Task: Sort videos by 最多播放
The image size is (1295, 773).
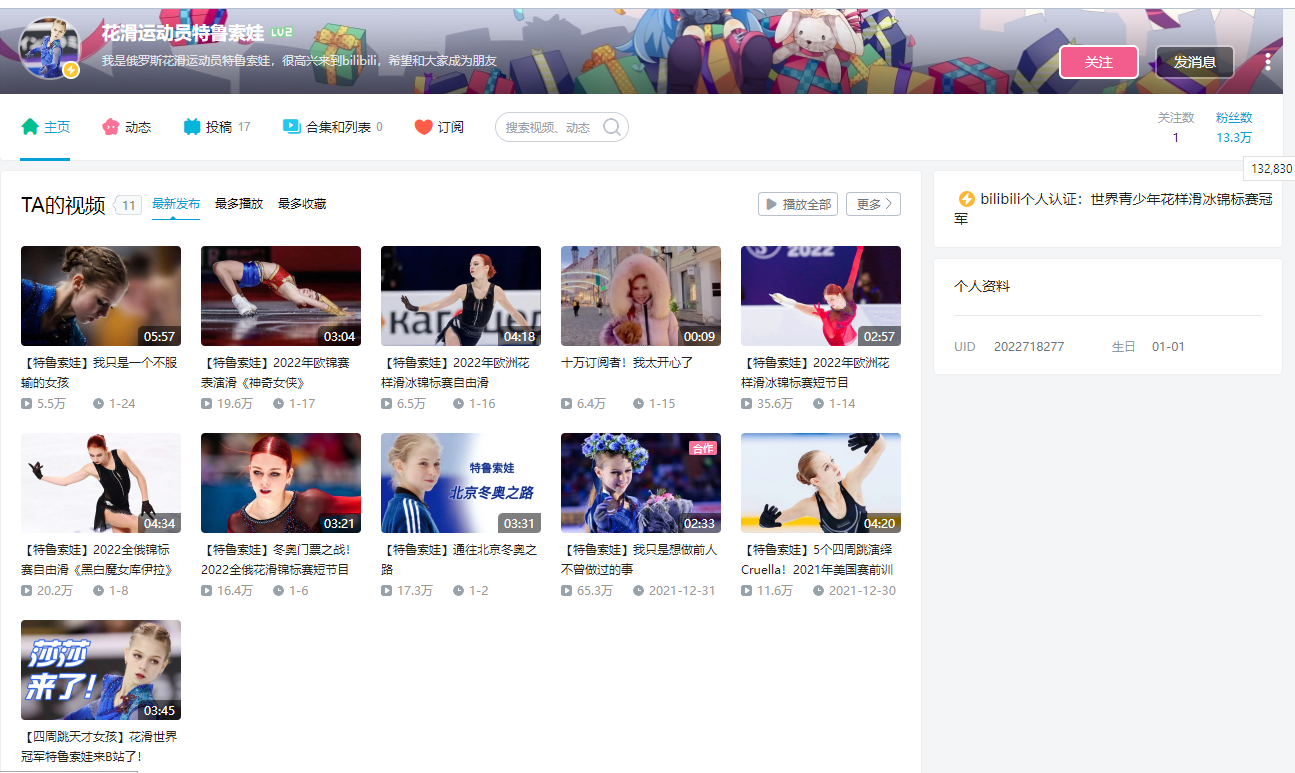Action: pyautogui.click(x=239, y=204)
